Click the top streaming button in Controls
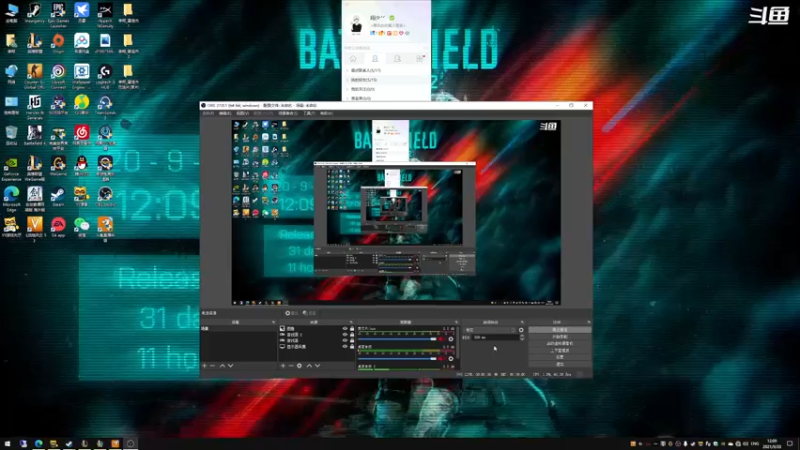 pos(560,330)
